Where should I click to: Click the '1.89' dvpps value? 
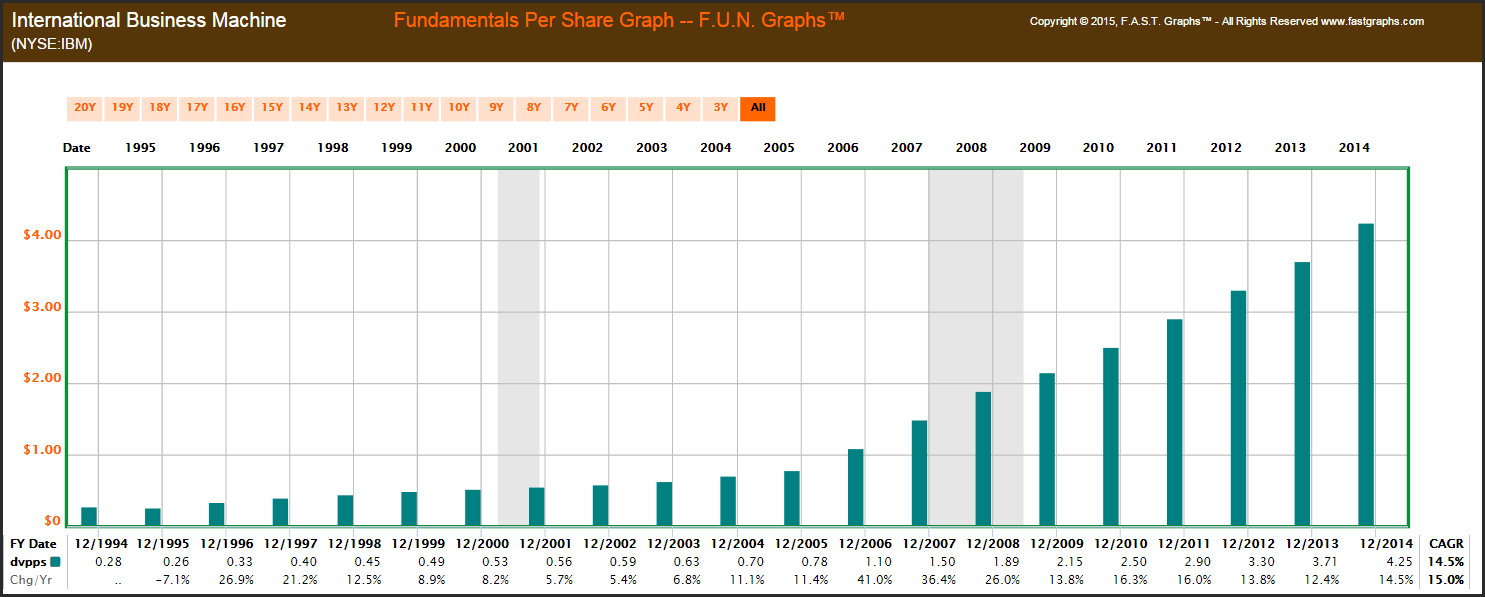tap(1007, 561)
